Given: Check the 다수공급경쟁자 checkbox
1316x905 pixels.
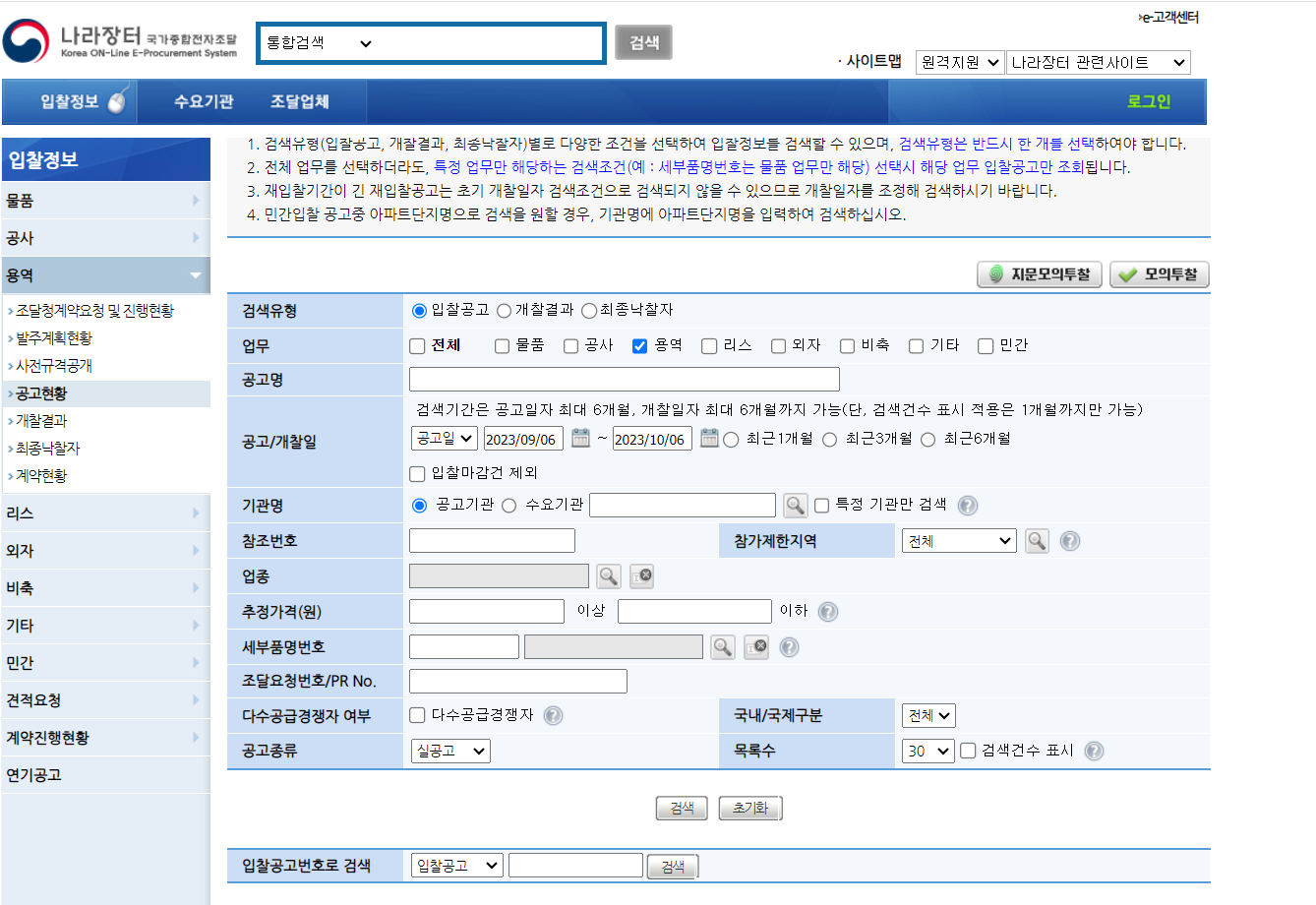Looking at the screenshot, I should tap(416, 715).
